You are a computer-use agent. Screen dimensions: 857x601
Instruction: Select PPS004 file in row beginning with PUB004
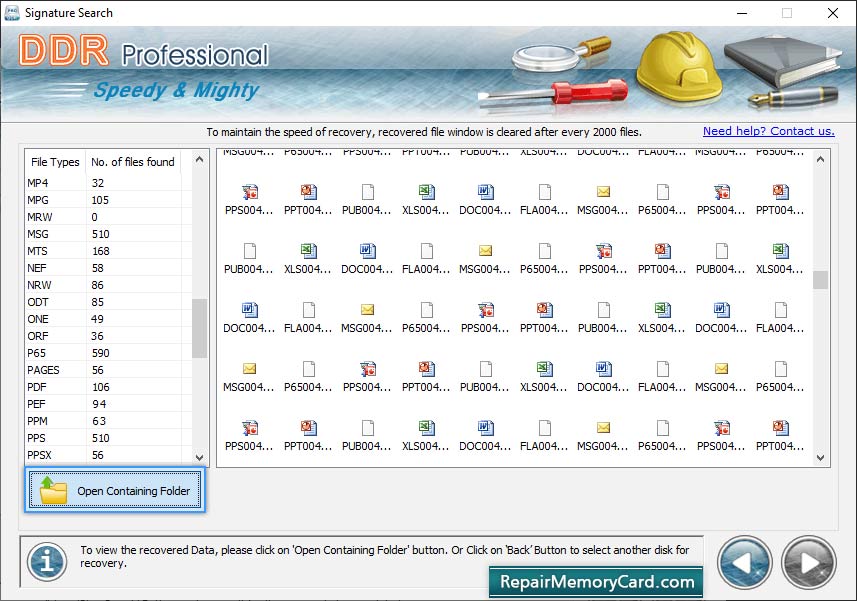[603, 259]
